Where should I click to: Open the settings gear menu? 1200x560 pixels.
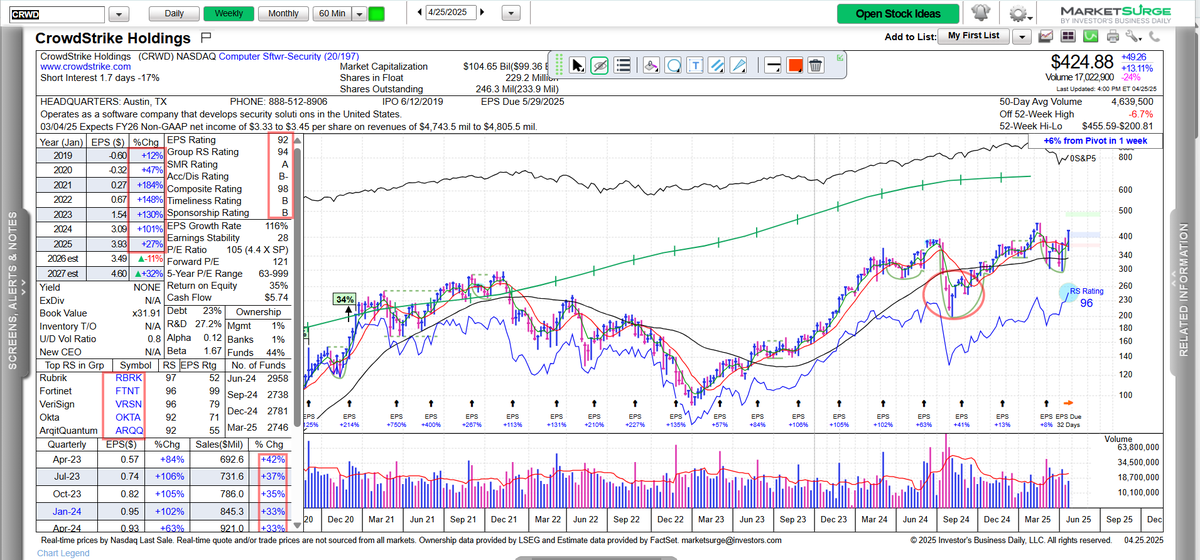tap(1017, 14)
